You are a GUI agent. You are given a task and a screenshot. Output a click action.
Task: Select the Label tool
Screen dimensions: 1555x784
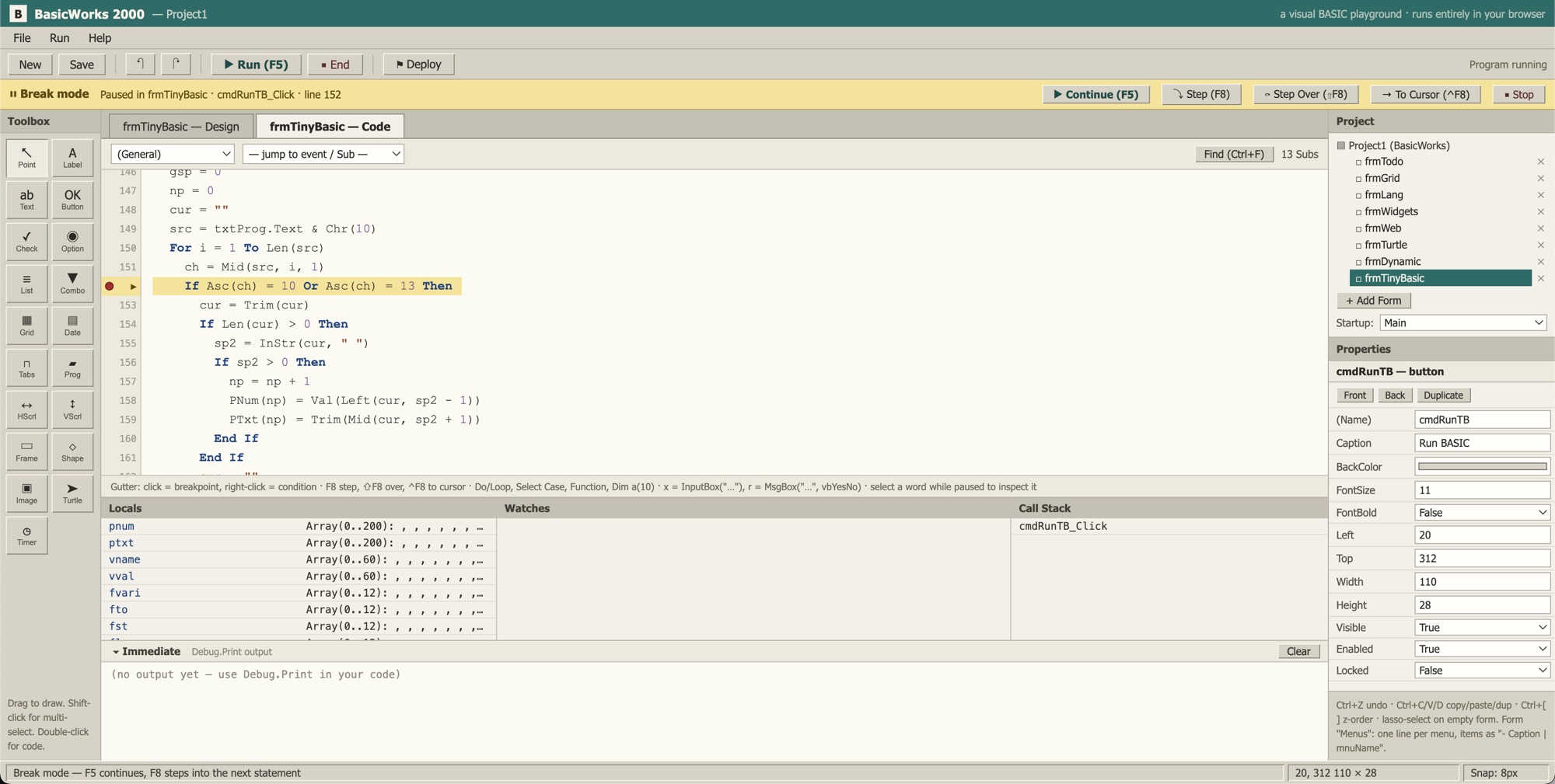click(72, 158)
